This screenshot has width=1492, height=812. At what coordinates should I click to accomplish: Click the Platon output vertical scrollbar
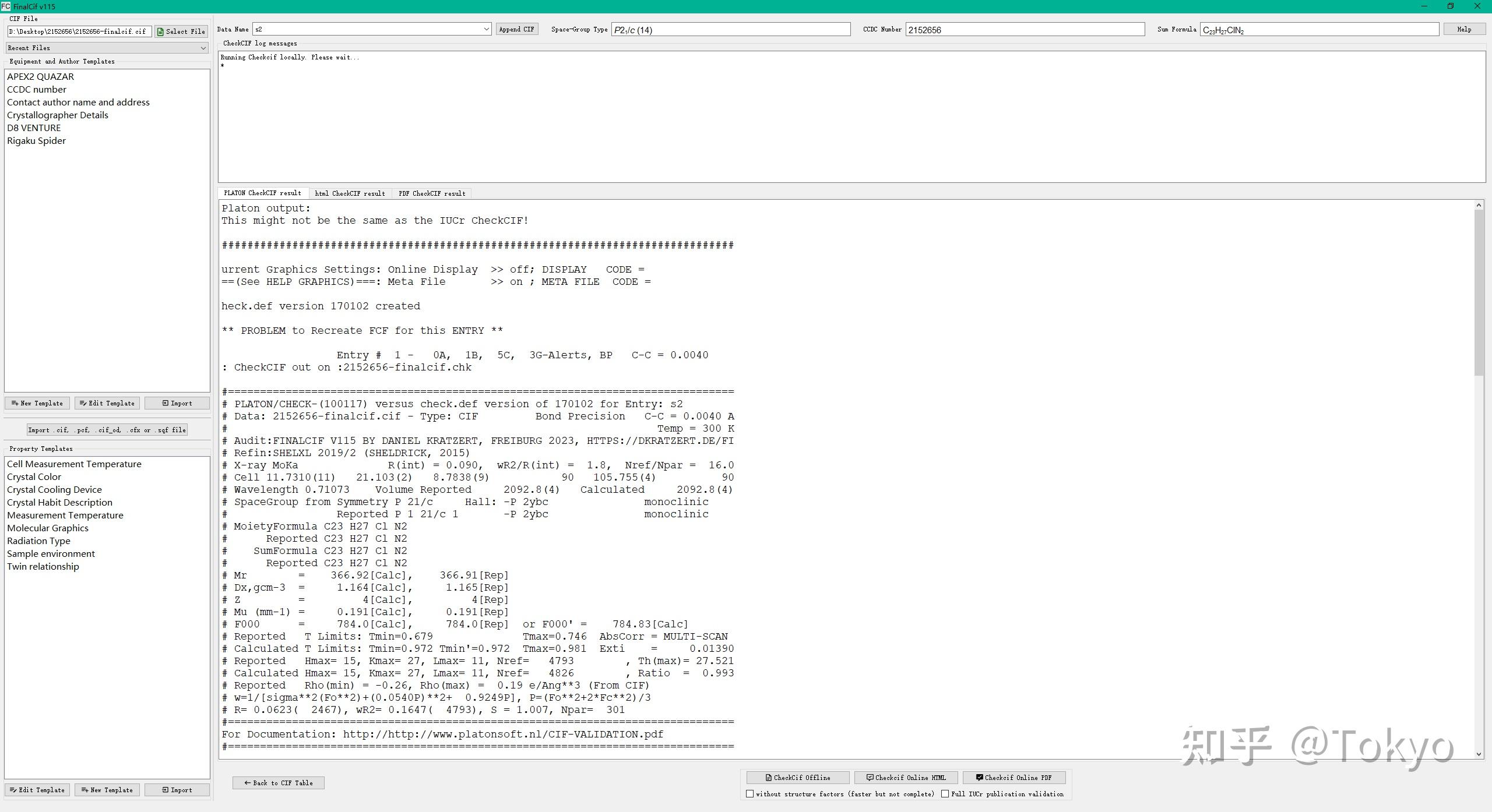(x=1479, y=291)
